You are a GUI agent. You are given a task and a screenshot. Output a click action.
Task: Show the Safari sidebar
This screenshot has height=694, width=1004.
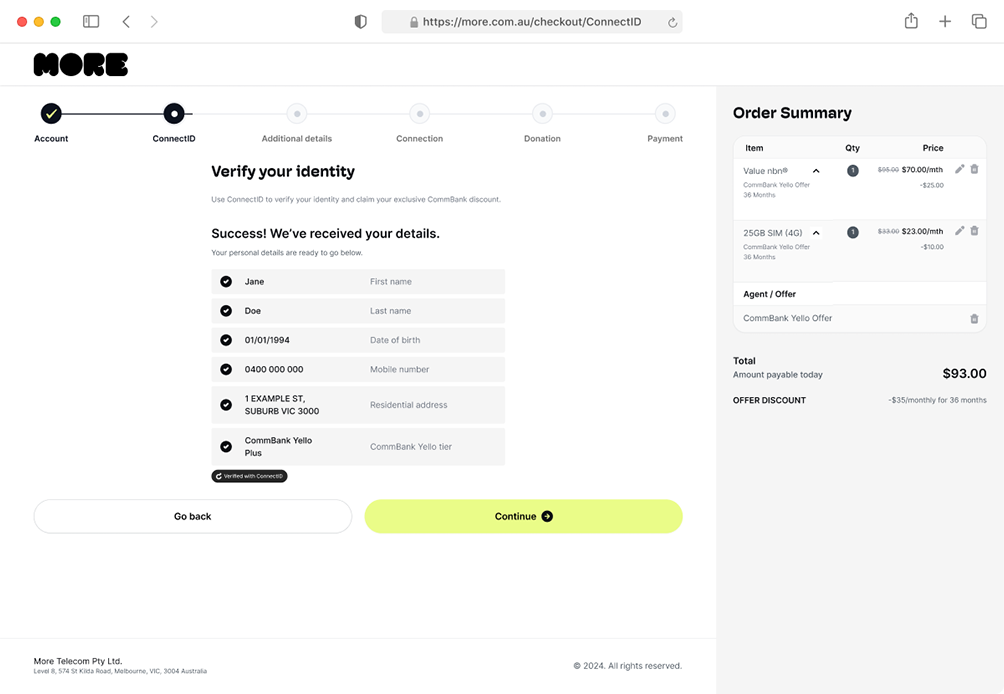[91, 21]
